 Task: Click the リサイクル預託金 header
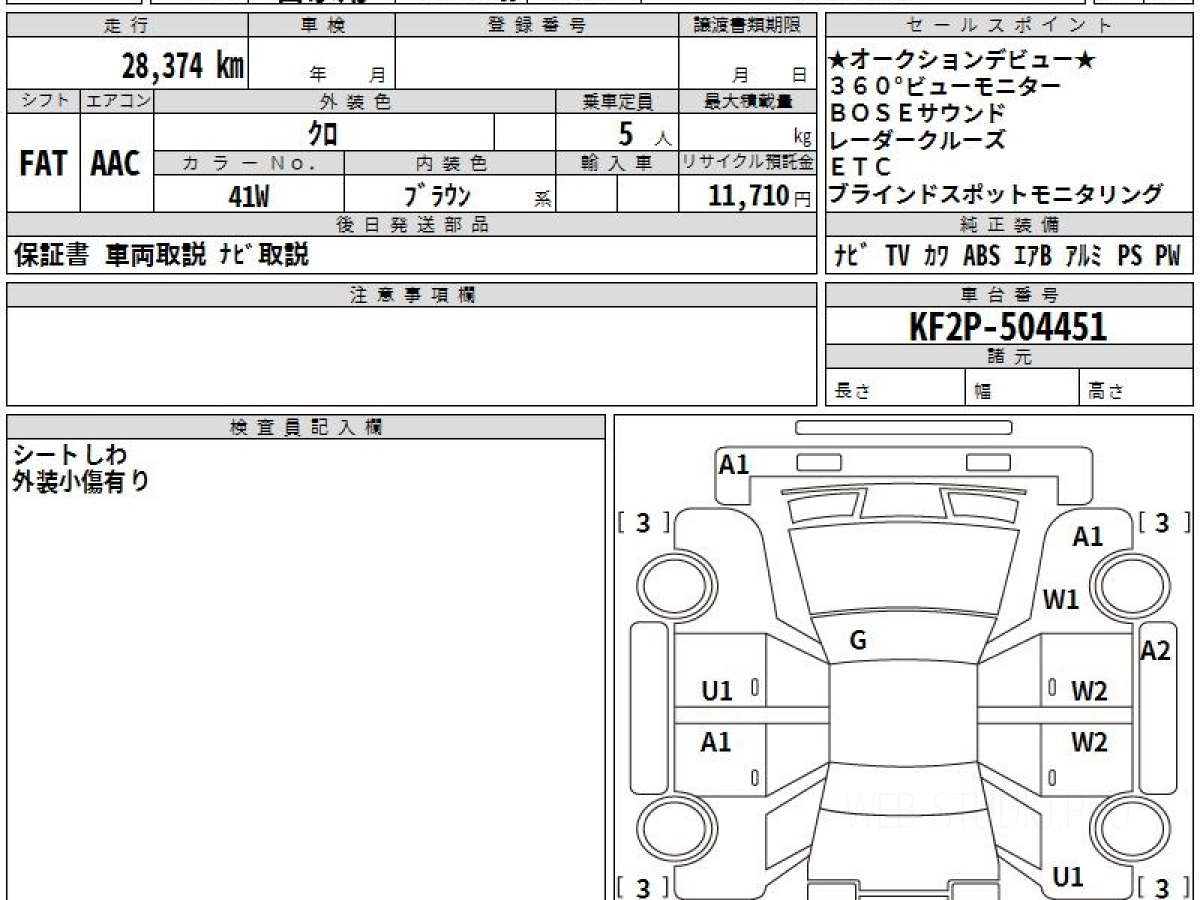tap(748, 163)
